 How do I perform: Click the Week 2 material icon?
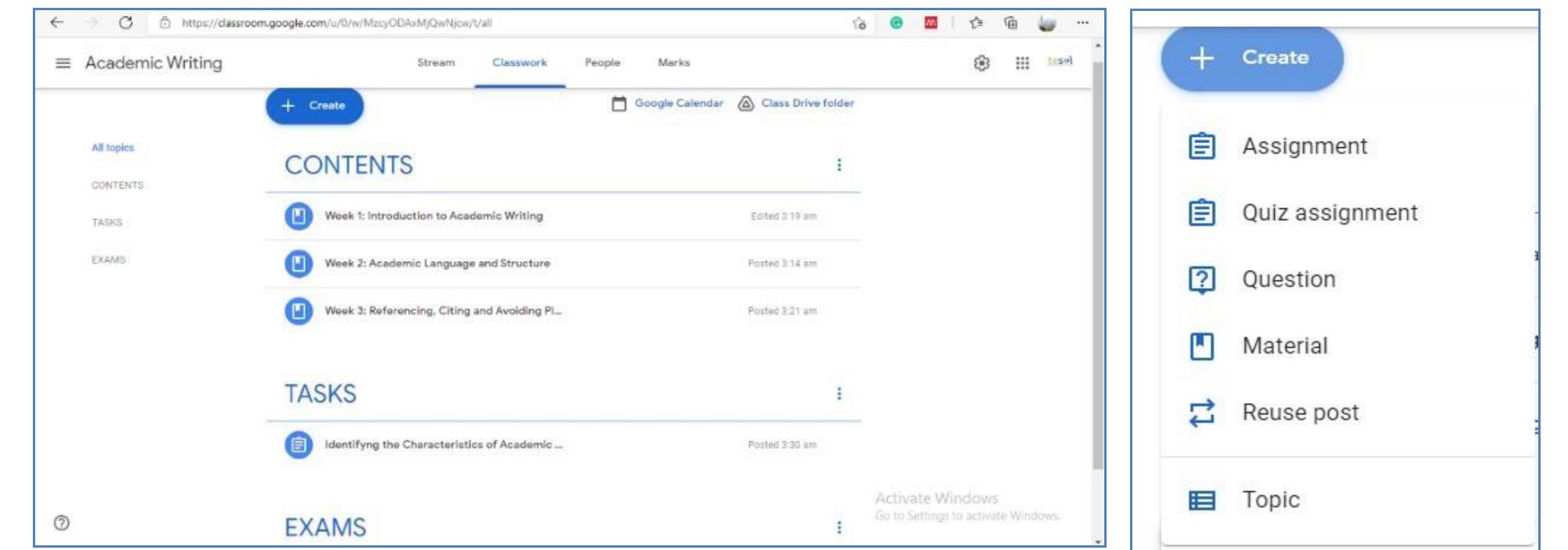298,264
